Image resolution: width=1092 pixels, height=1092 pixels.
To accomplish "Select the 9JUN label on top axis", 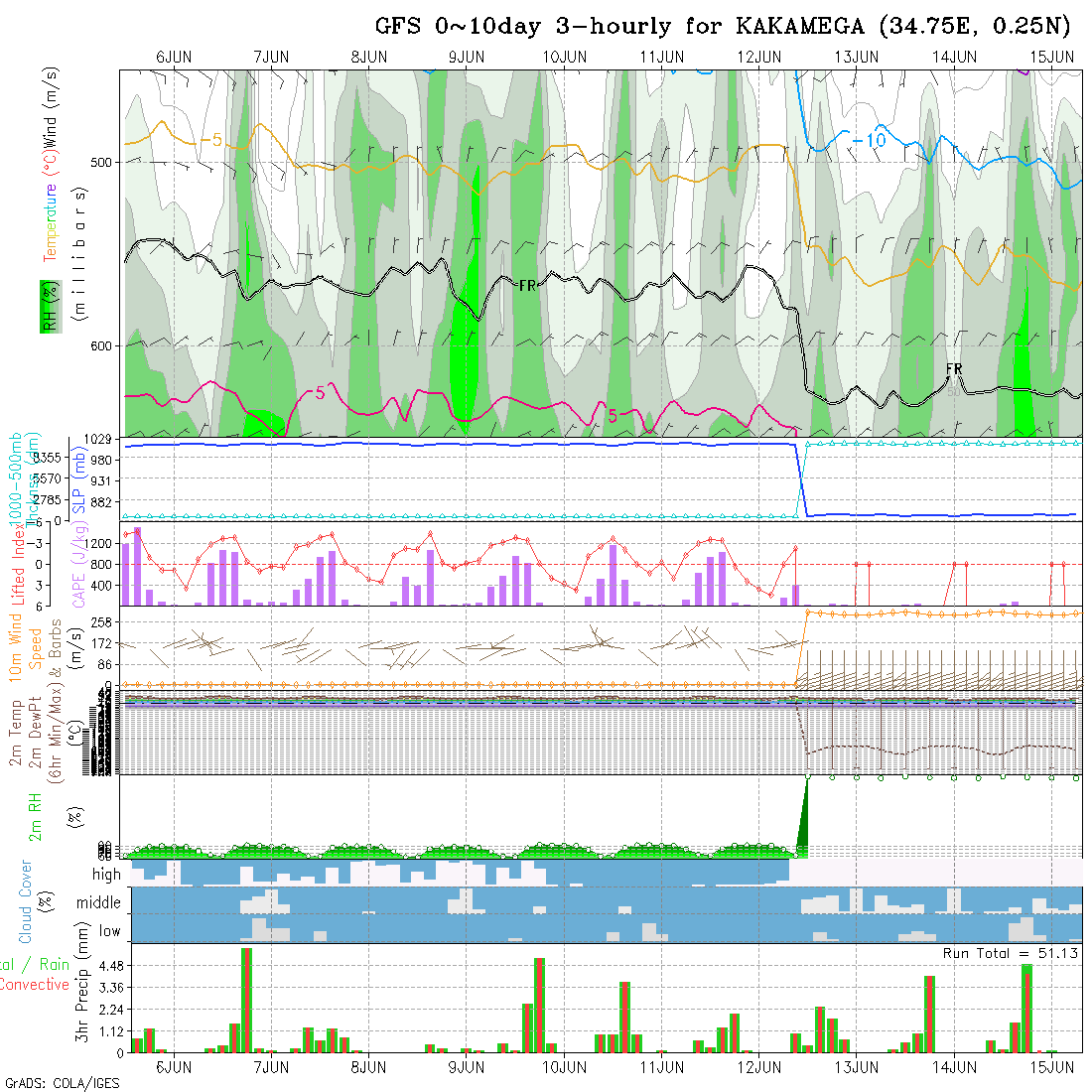I will point(467,57).
